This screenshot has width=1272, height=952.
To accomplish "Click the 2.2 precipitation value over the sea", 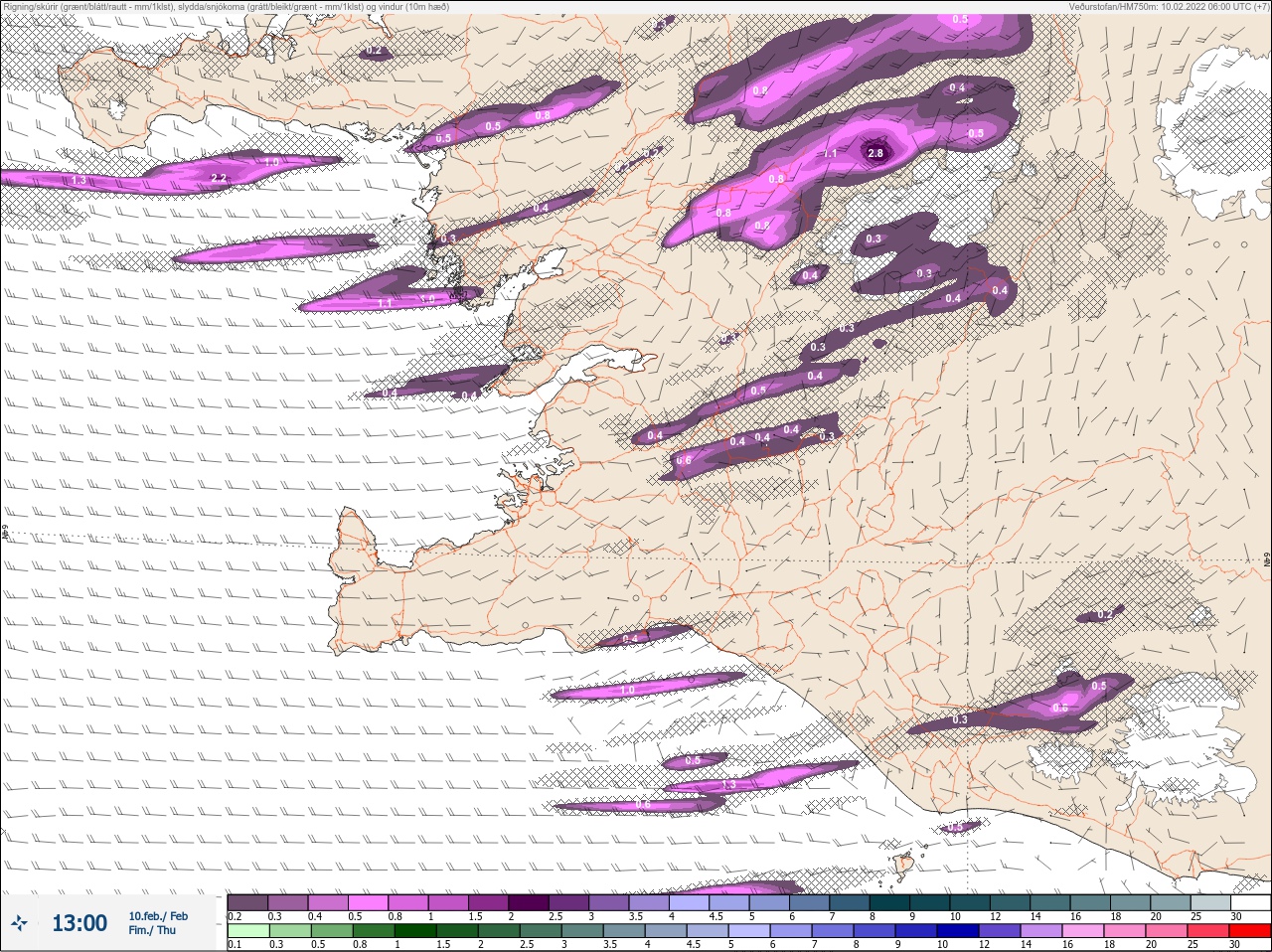I will [220, 178].
